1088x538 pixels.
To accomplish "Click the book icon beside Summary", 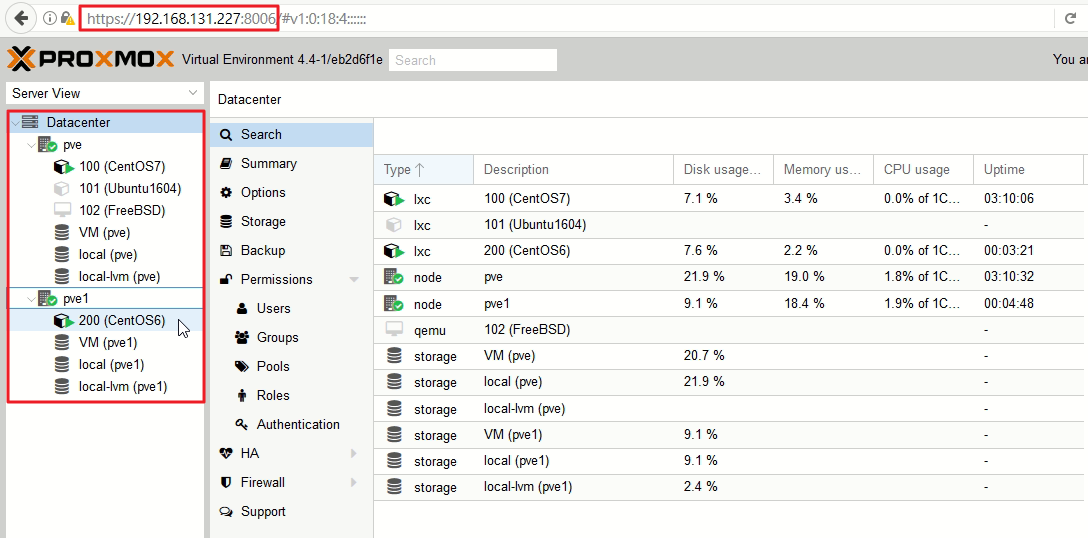I will pos(226,163).
